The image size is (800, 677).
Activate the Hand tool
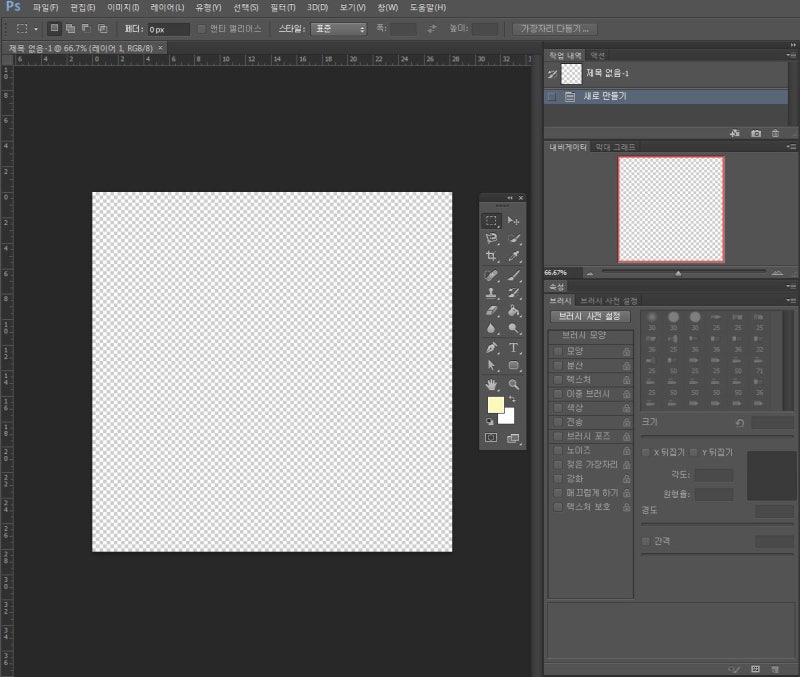coord(491,384)
